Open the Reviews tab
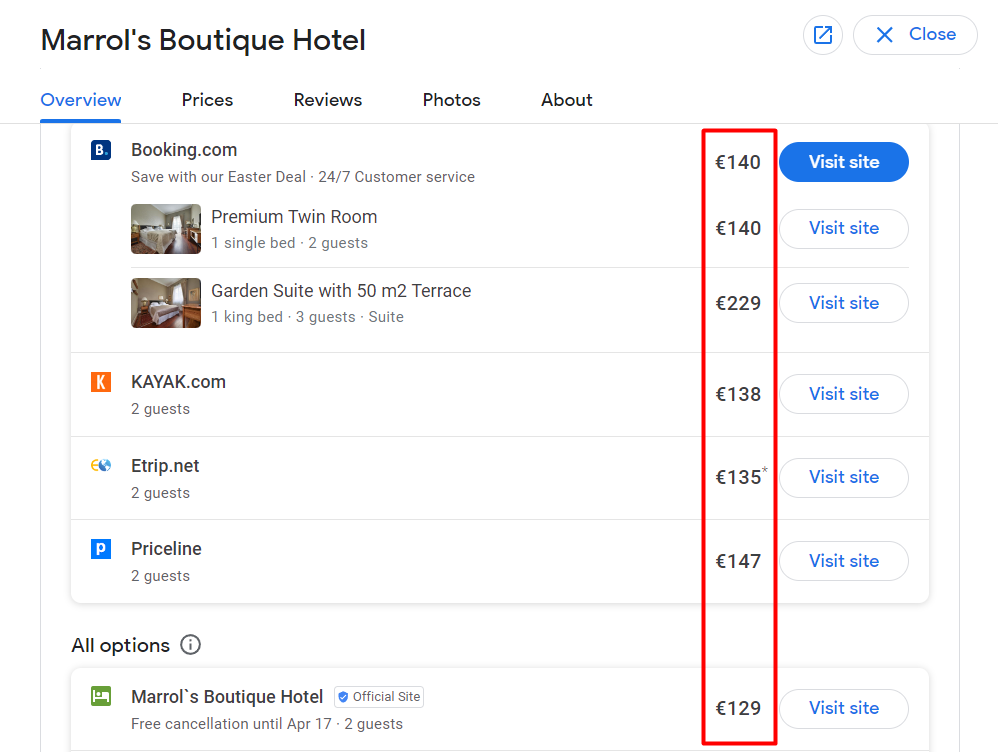The height and width of the screenshot is (752, 998). [x=328, y=100]
